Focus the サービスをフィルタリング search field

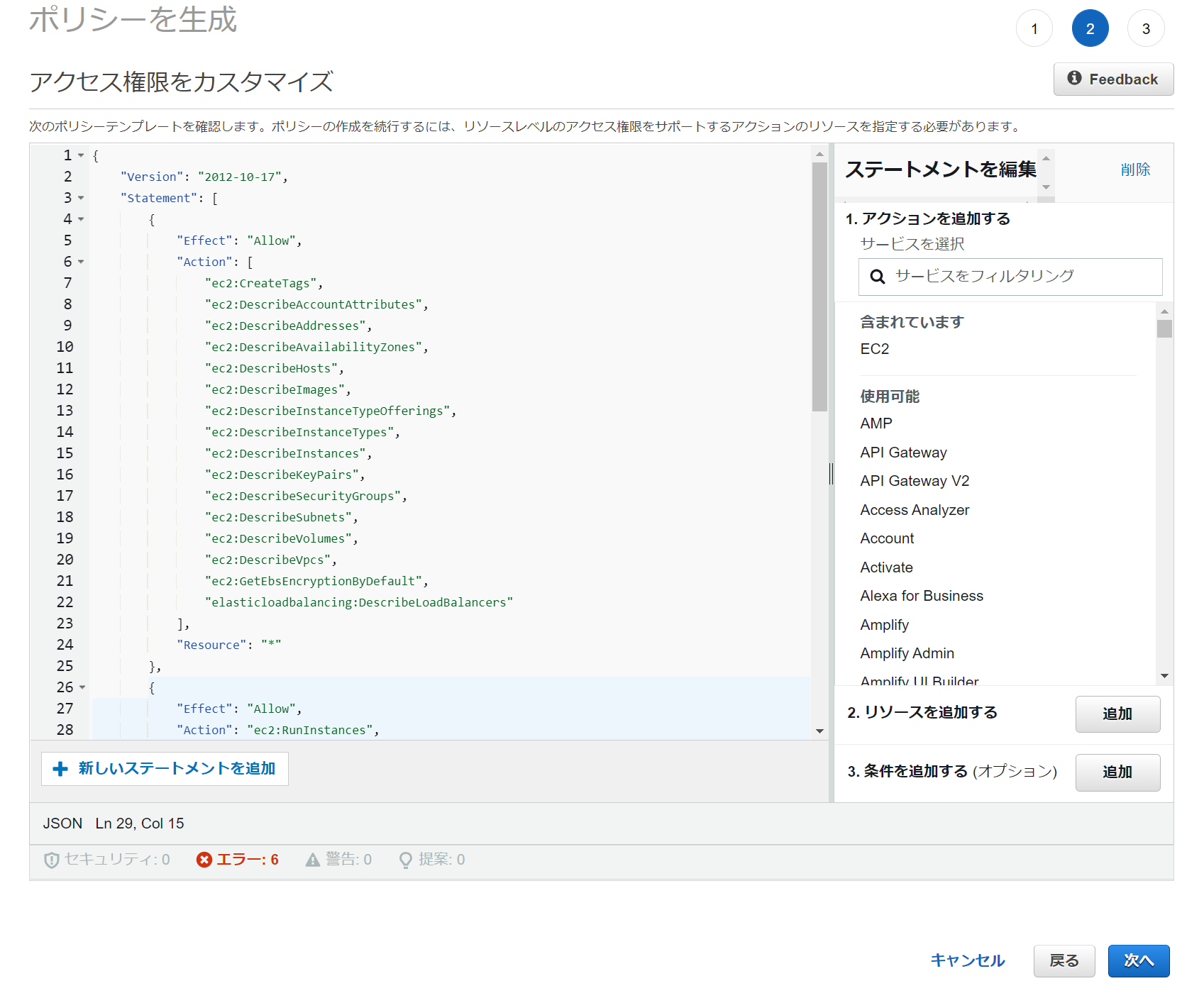tap(1010, 277)
